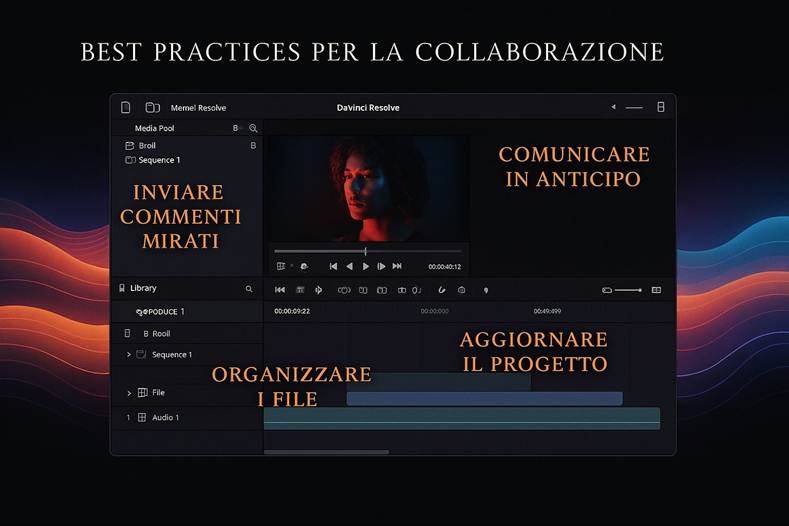Click the icon left of B Rooil
This screenshot has width=789, height=526.
pos(127,333)
